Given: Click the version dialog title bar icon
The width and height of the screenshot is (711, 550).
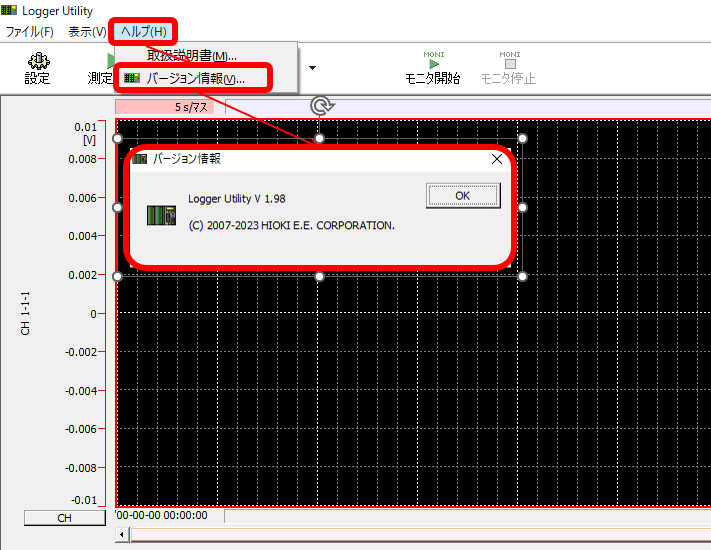Looking at the screenshot, I should point(140,159).
